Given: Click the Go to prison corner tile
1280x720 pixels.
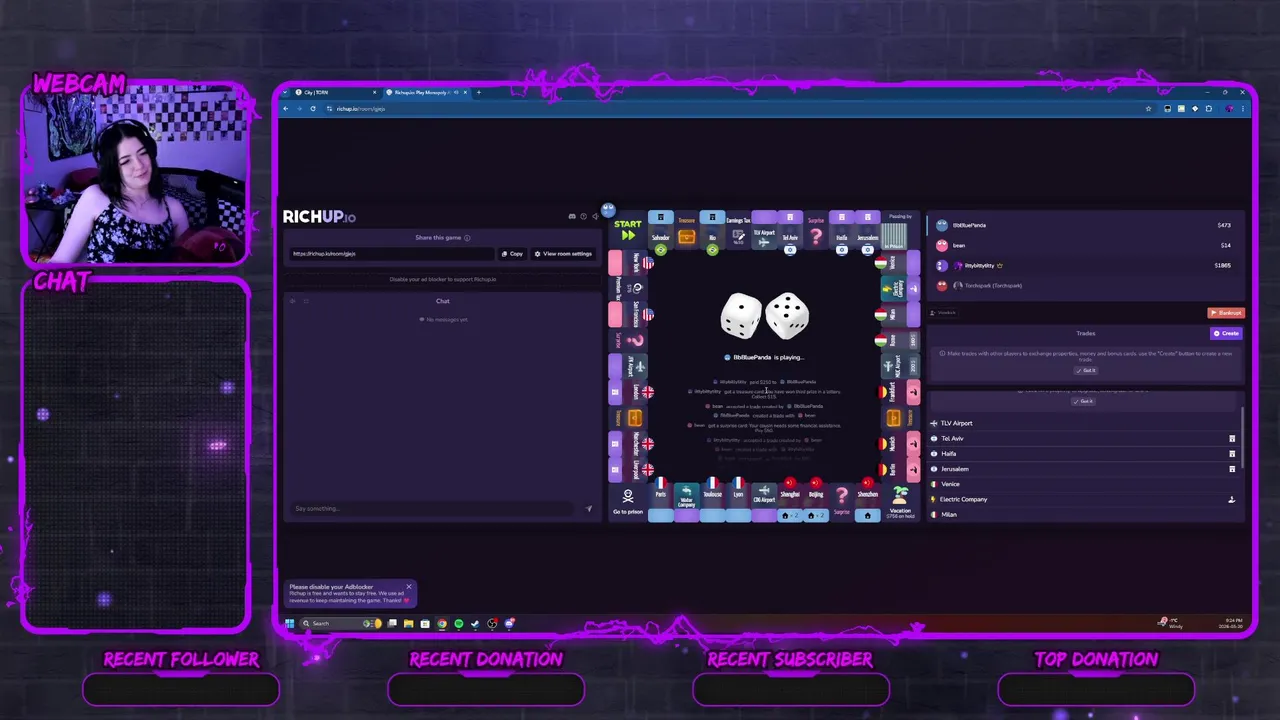Looking at the screenshot, I should [628, 501].
